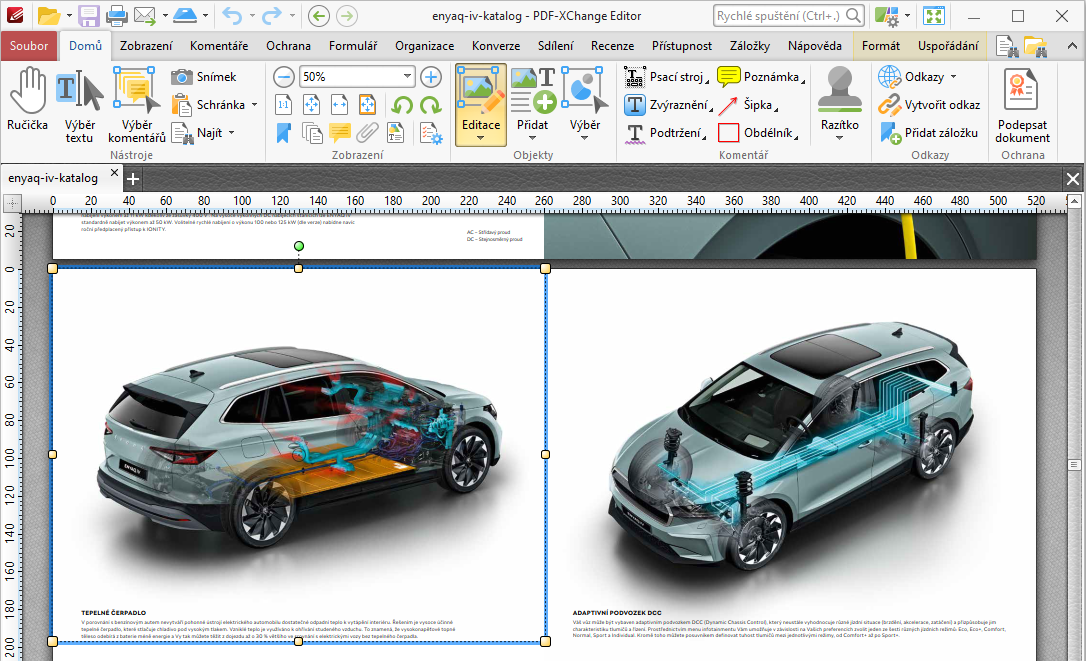1086x661 pixels.
Task: Open a new document tab with plus
Action: coord(133,179)
